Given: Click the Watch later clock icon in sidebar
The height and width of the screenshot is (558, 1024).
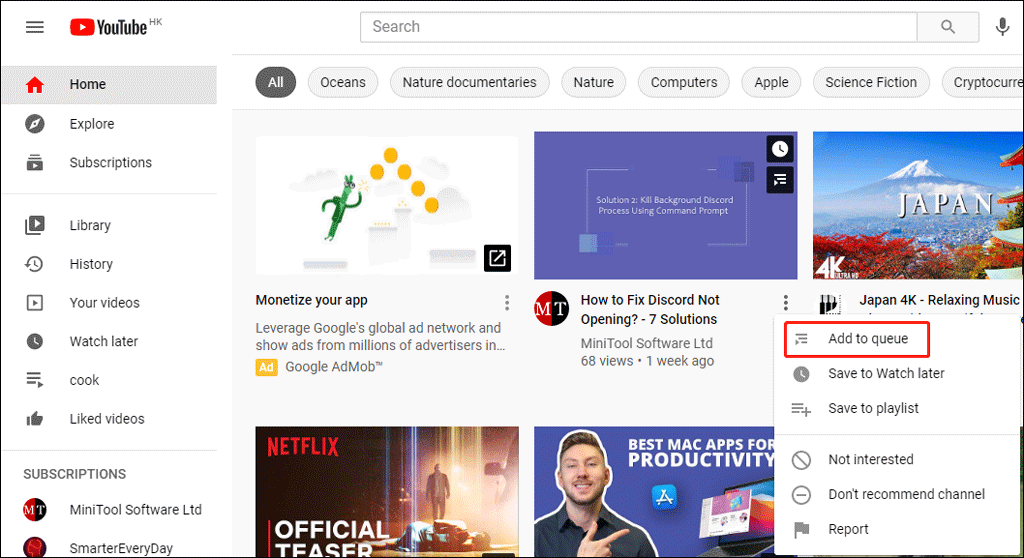Looking at the screenshot, I should point(35,341).
